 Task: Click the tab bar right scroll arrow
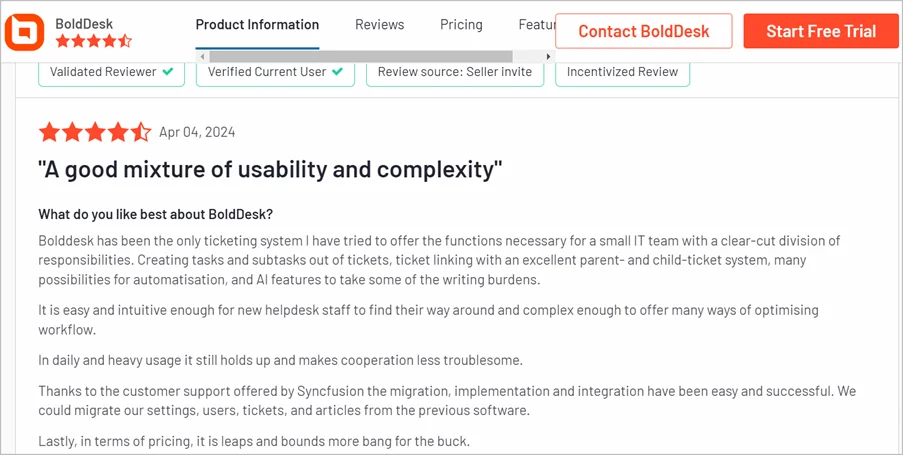tap(548, 56)
